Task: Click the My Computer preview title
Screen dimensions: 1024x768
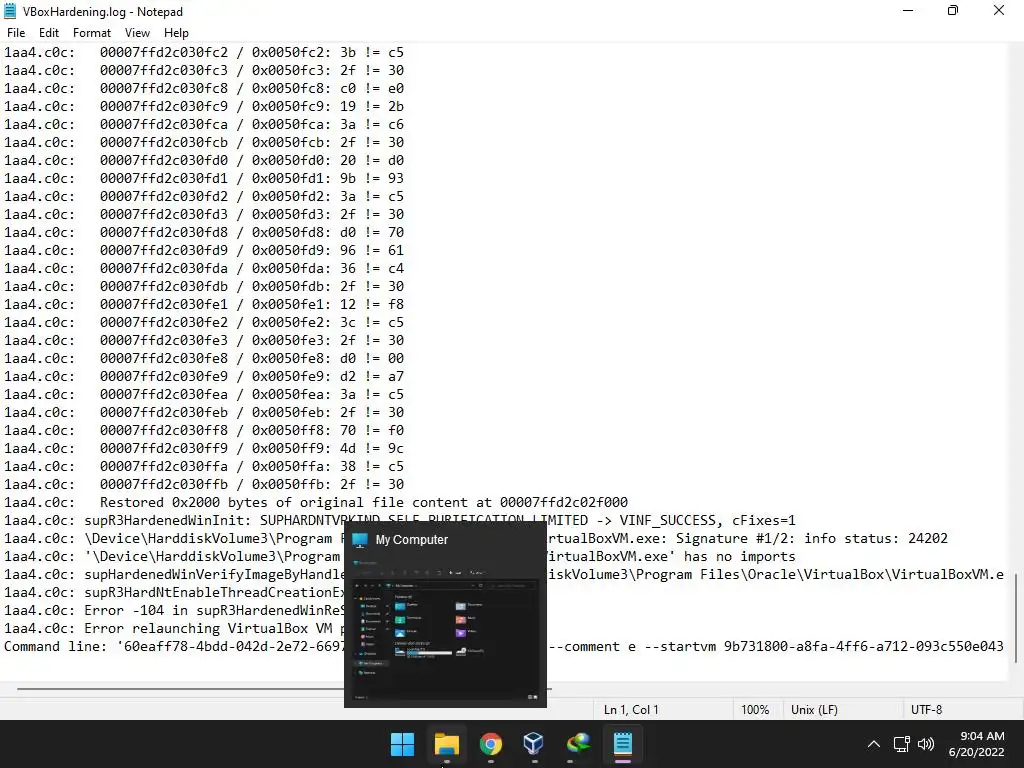Action: point(411,540)
